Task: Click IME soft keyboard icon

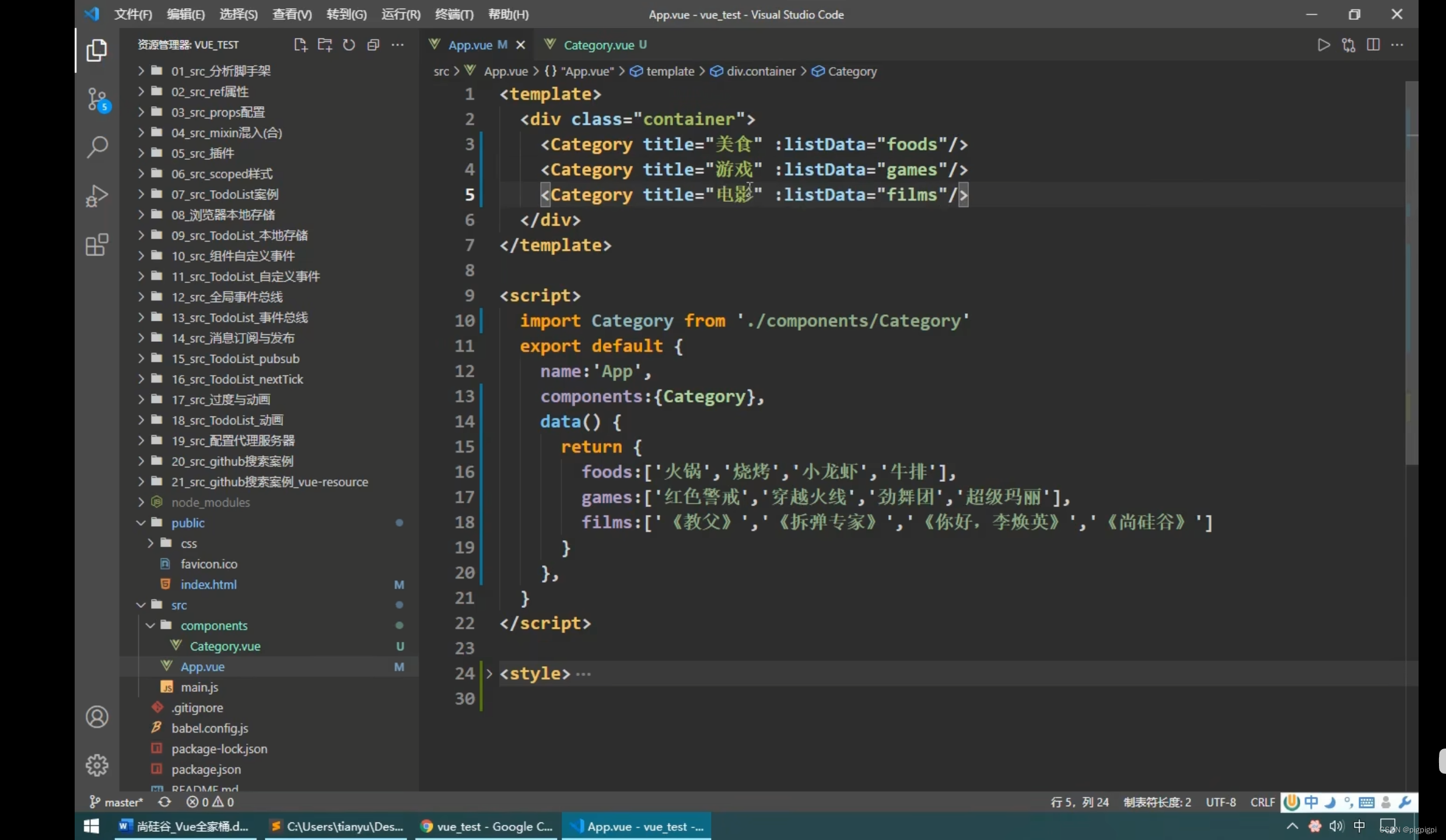Action: [1366, 802]
